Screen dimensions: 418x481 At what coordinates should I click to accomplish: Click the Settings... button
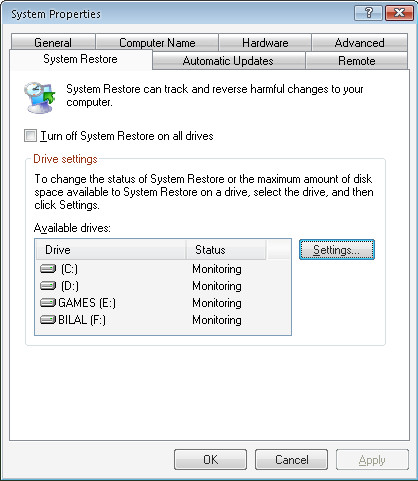337,250
